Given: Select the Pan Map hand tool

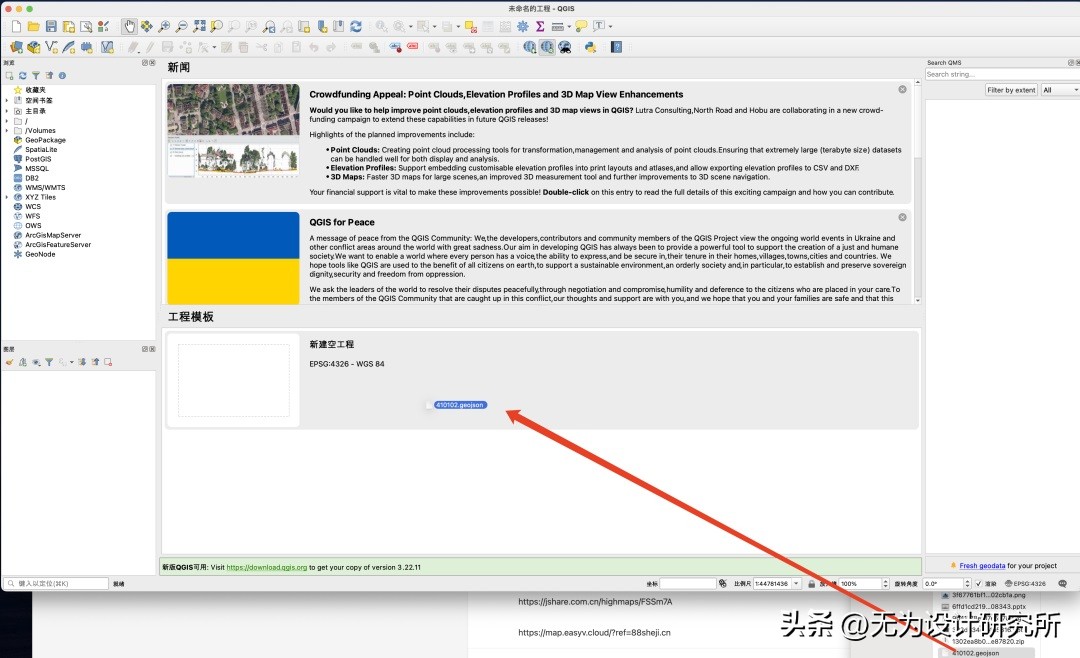Looking at the screenshot, I should pyautogui.click(x=129, y=26).
